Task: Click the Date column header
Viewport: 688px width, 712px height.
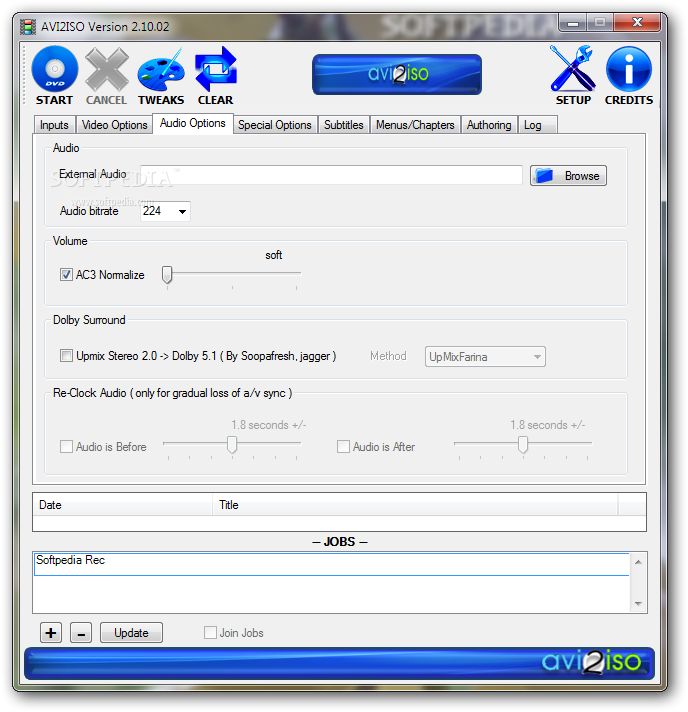Action: pos(123,505)
